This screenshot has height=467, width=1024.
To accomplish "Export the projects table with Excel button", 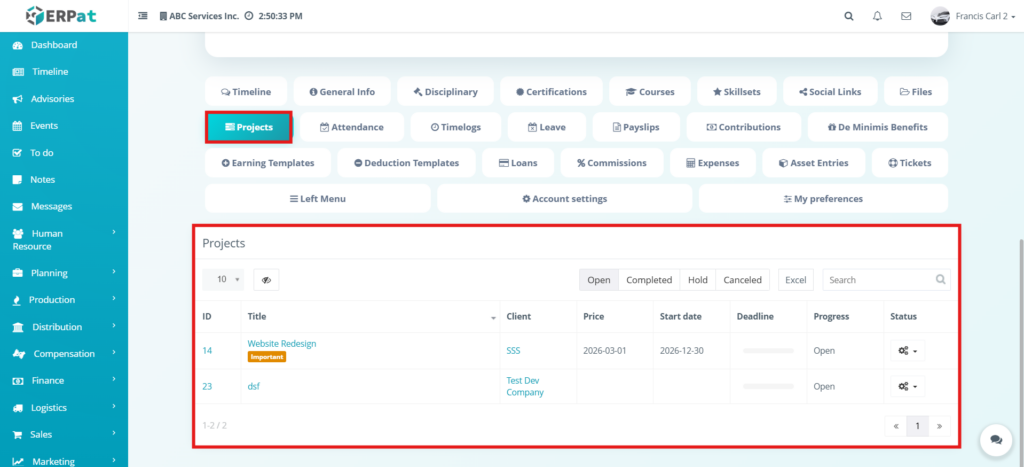I will coord(795,280).
